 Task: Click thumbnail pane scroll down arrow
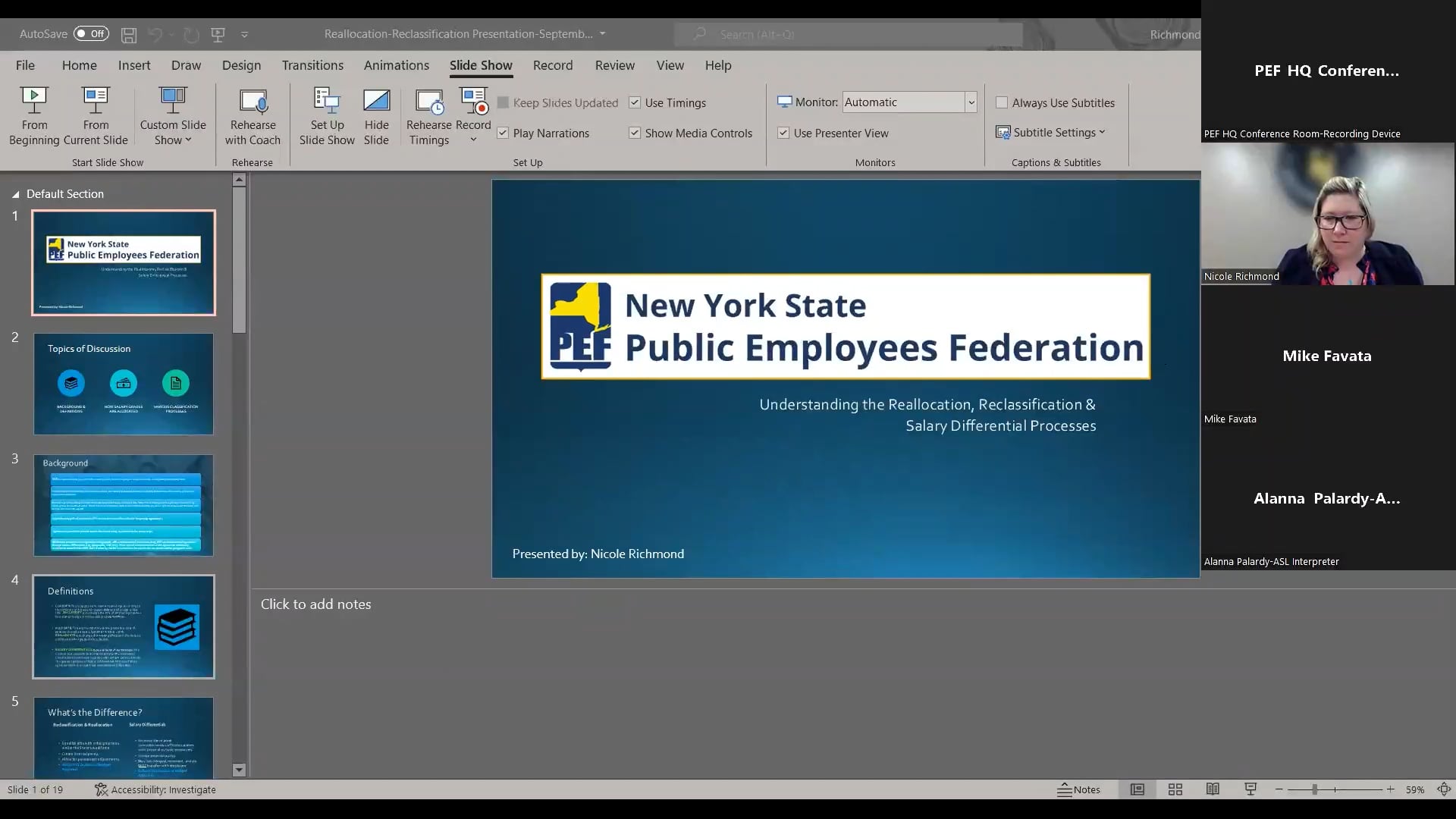click(239, 770)
